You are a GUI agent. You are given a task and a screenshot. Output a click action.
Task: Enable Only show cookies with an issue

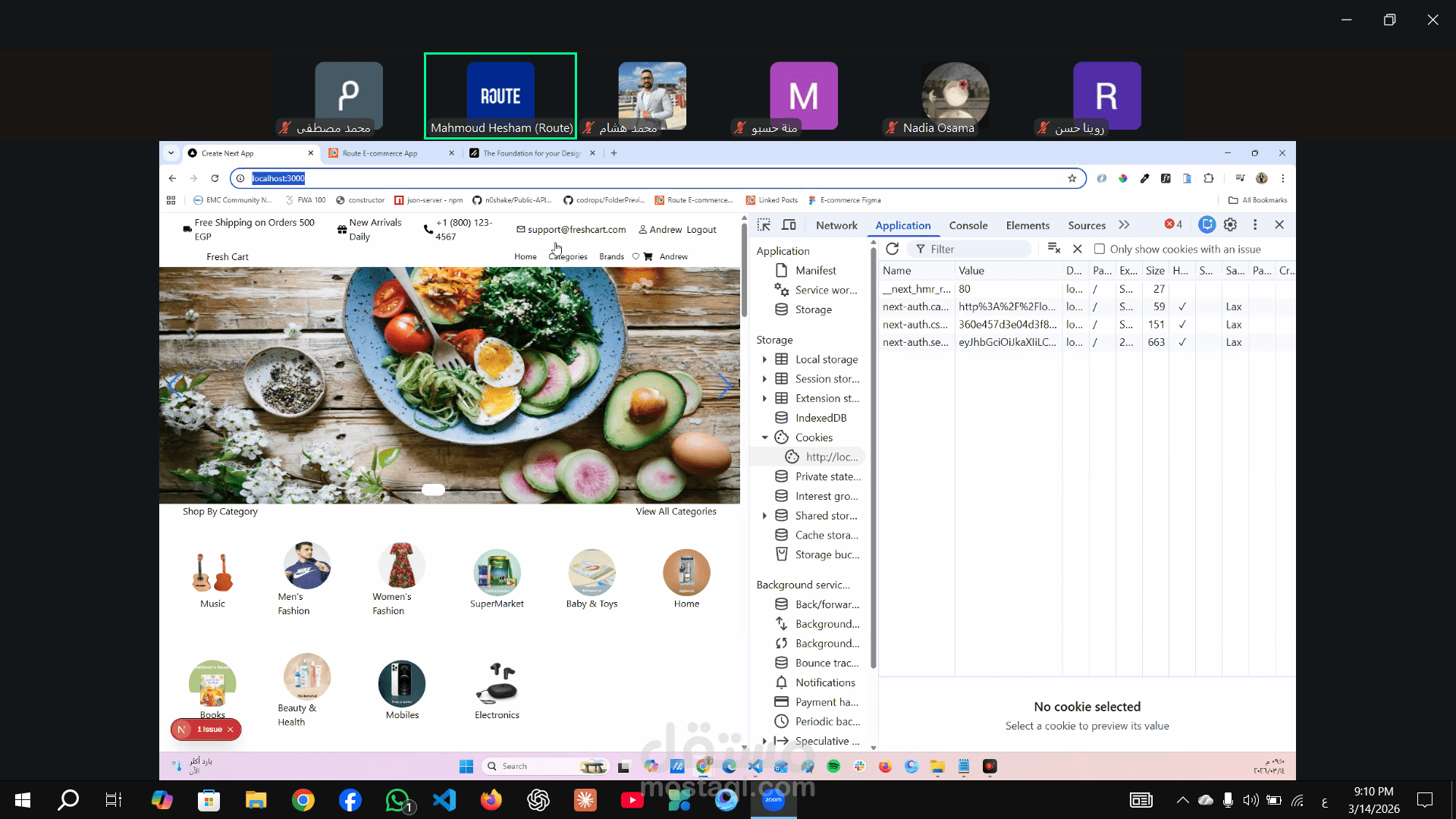1099,249
